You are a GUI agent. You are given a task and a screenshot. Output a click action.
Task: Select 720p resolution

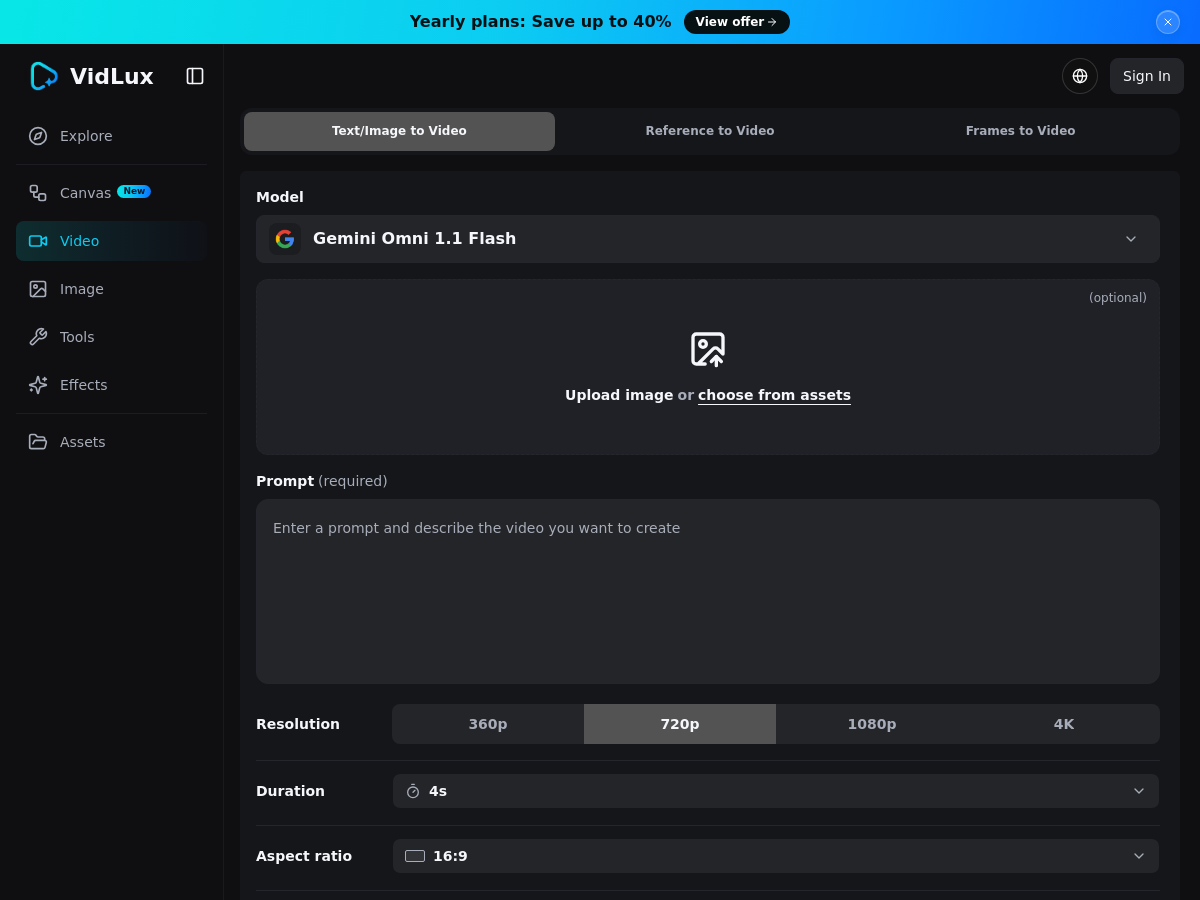pos(680,724)
